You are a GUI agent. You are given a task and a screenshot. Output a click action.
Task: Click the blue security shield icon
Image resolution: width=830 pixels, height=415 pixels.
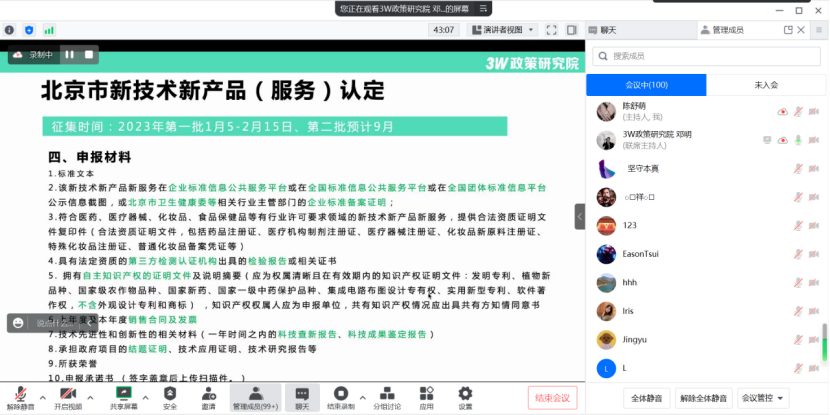coord(29,30)
